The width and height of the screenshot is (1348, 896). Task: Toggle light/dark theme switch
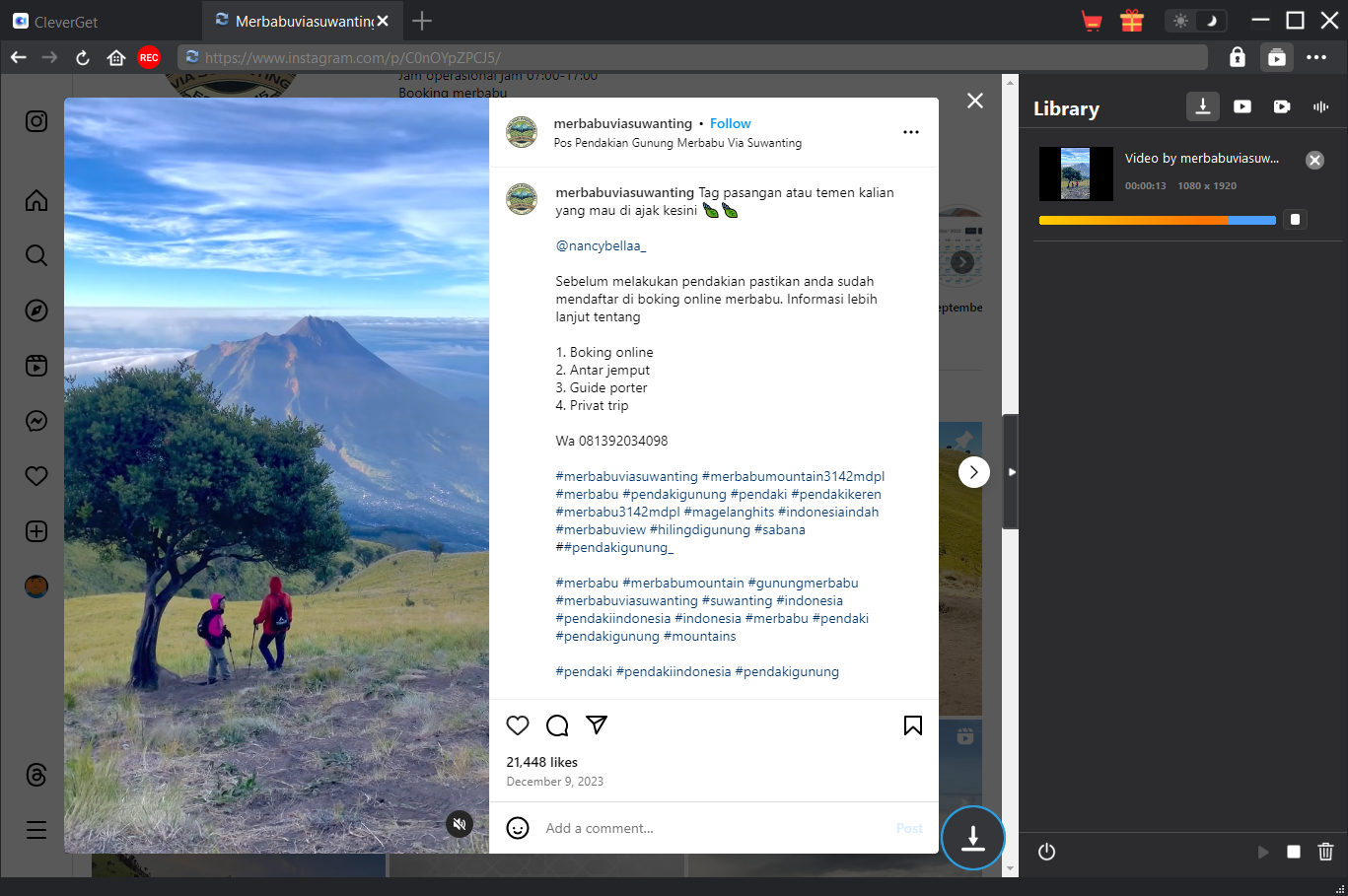(1195, 21)
